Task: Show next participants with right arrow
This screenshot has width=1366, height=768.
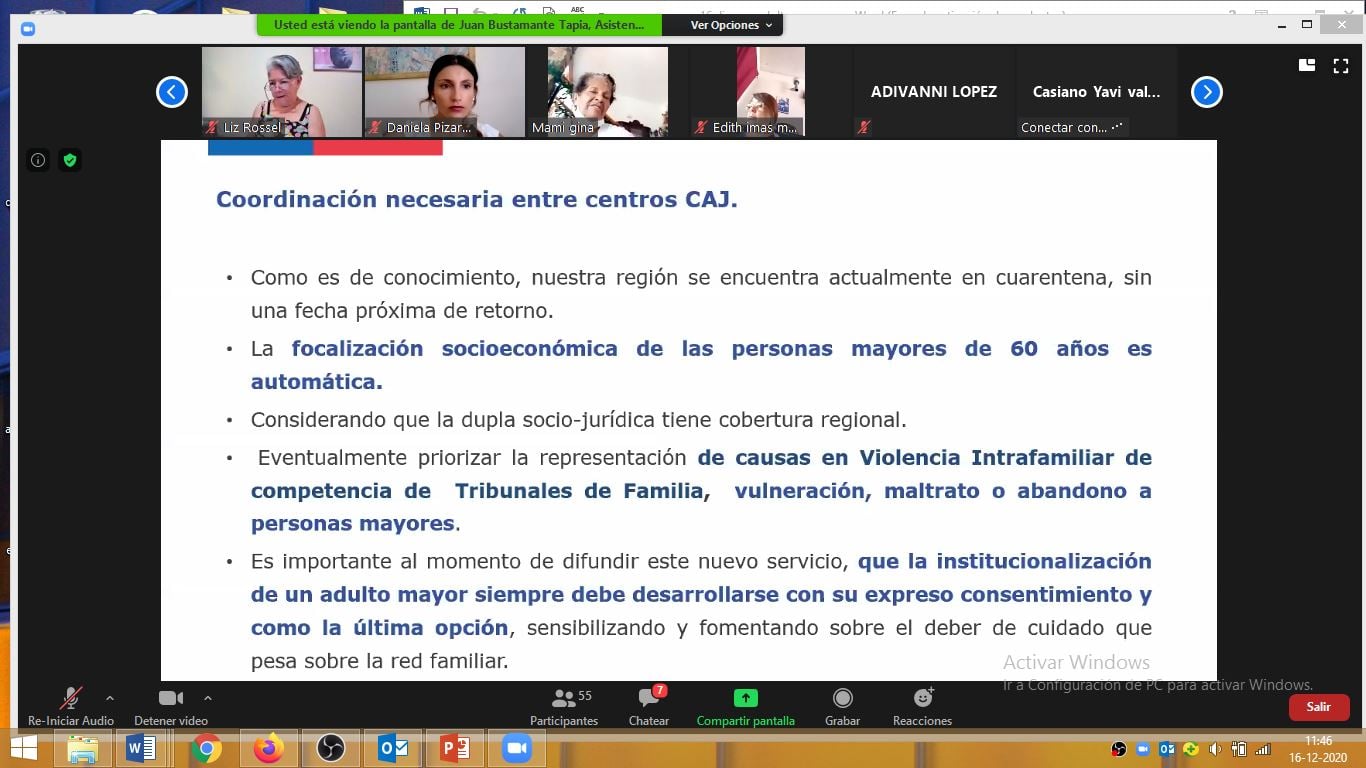Action: tap(1207, 92)
